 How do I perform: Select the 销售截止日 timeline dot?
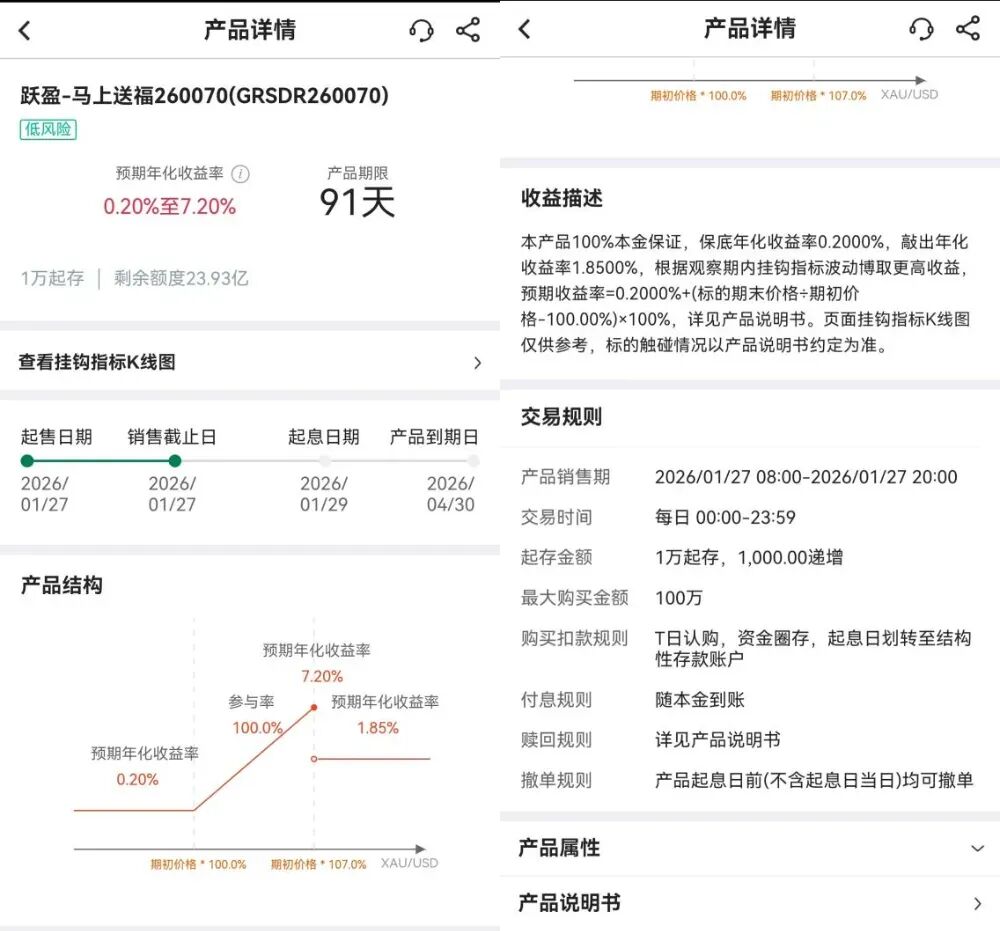[x=175, y=461]
